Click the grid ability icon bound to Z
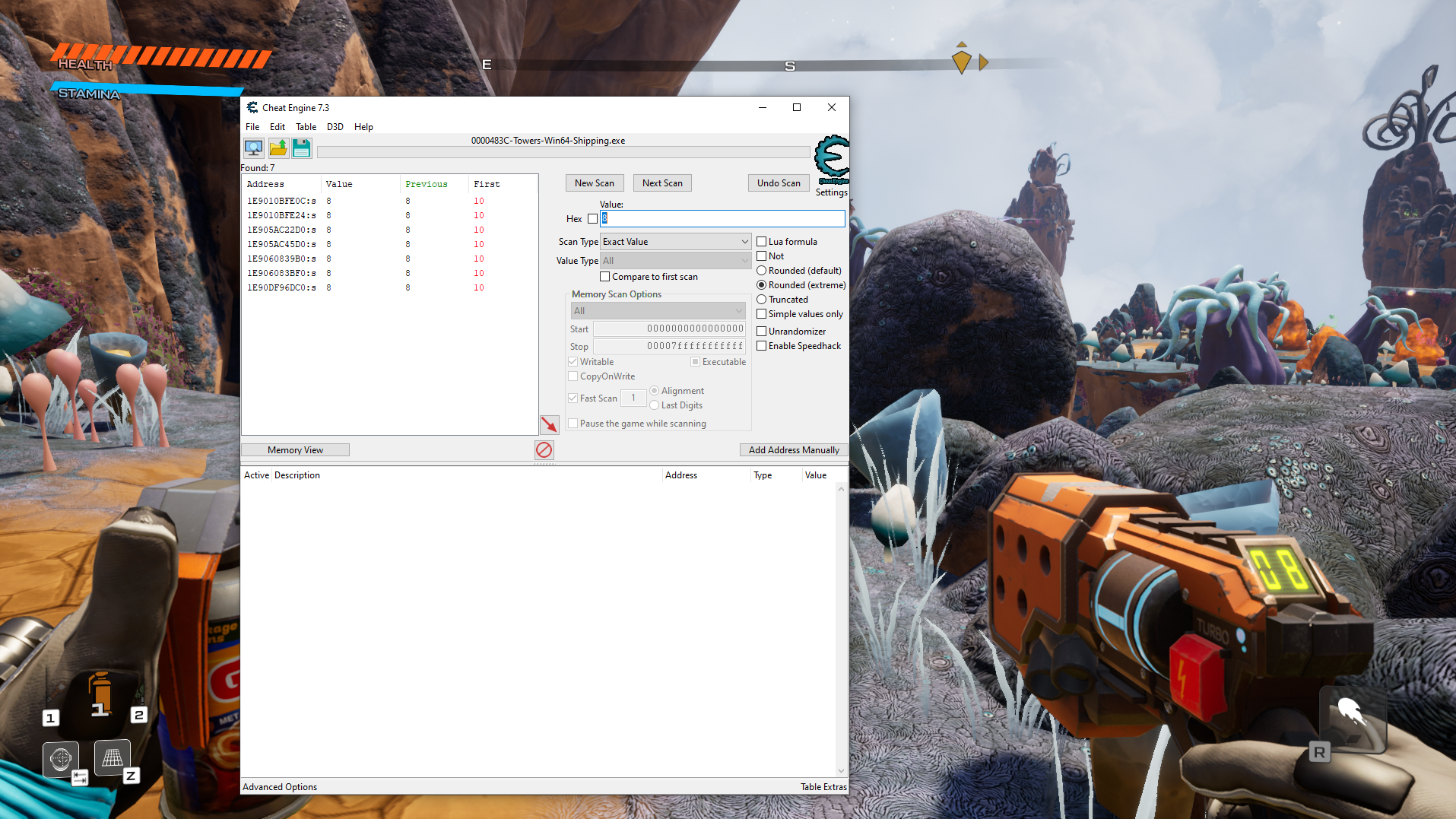 [113, 757]
